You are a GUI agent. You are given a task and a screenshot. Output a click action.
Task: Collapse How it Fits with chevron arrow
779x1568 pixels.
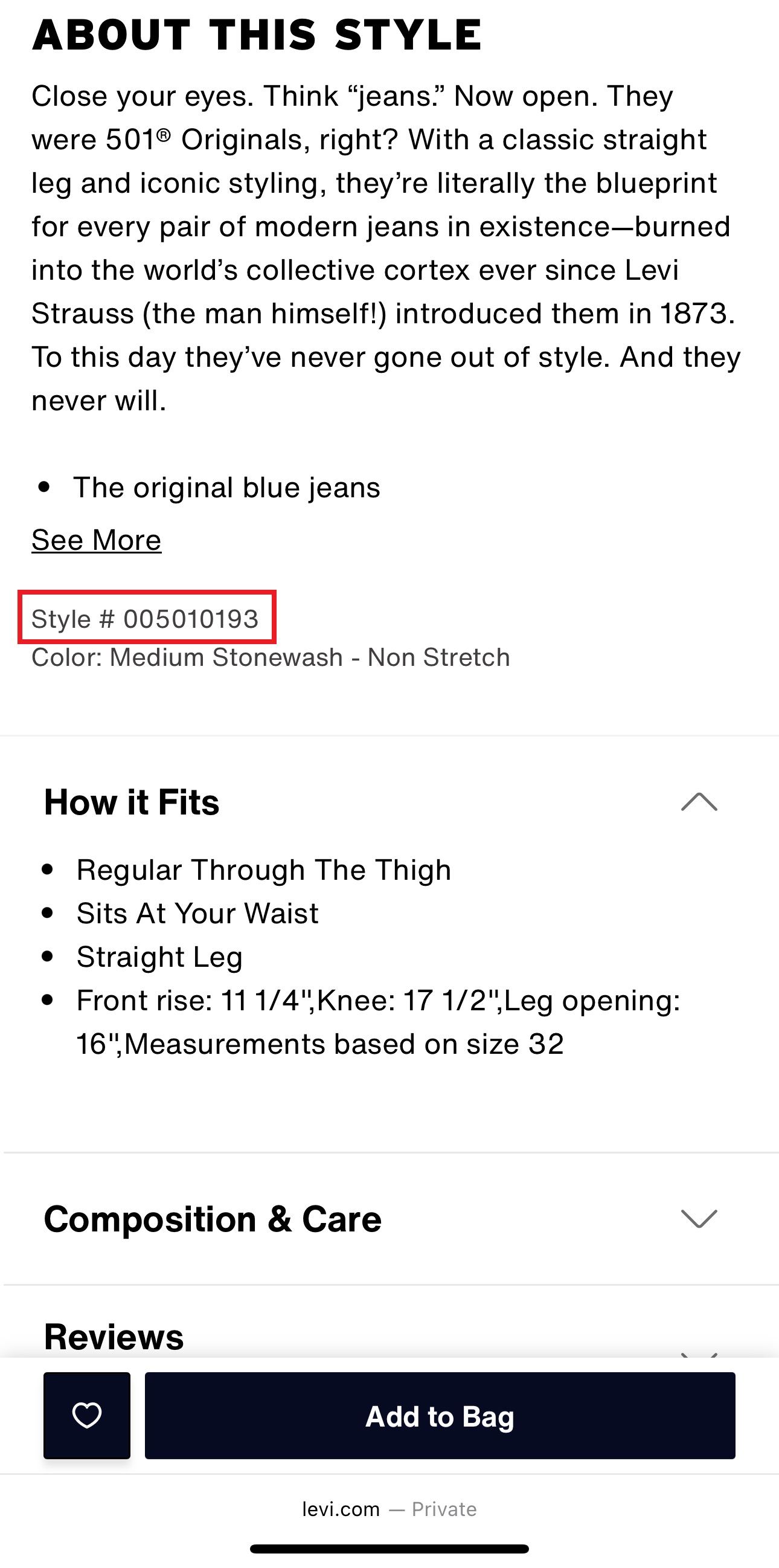(x=699, y=802)
